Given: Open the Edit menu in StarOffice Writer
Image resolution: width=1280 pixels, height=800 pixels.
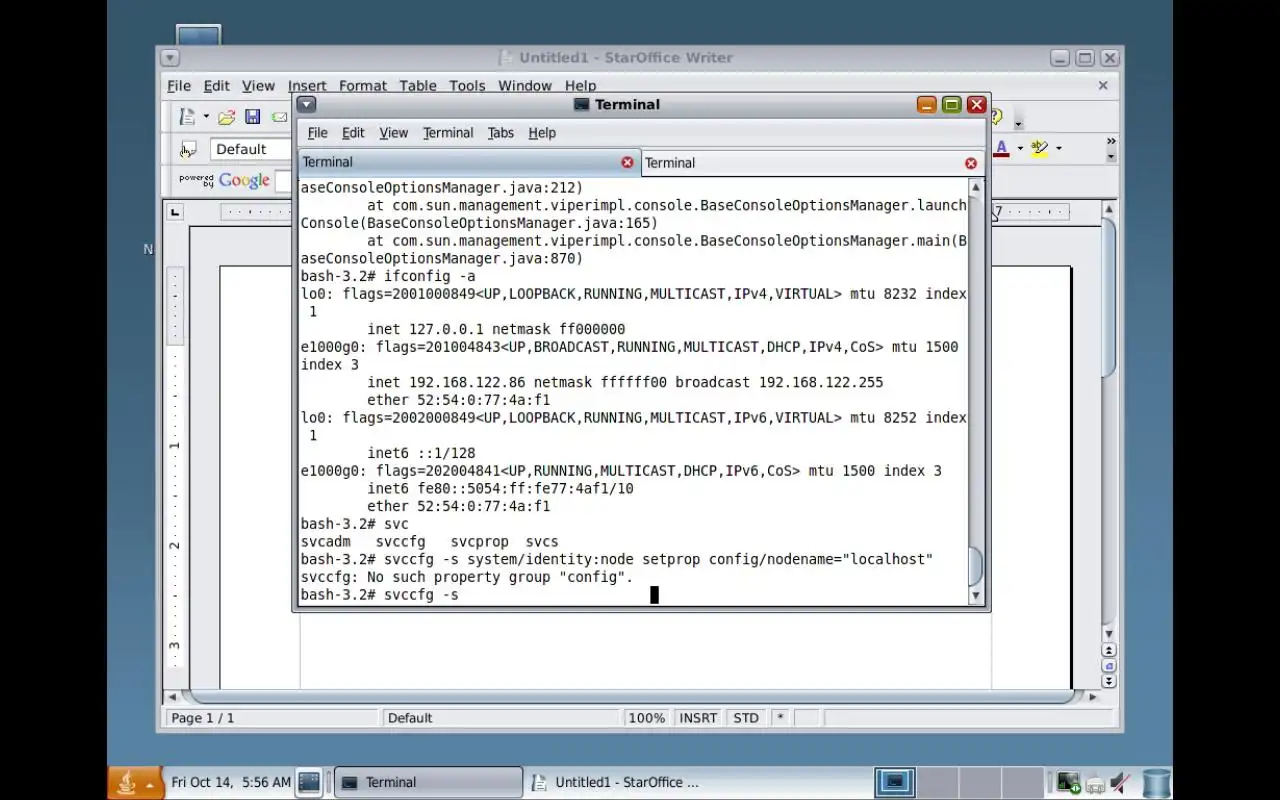Looking at the screenshot, I should [217, 86].
